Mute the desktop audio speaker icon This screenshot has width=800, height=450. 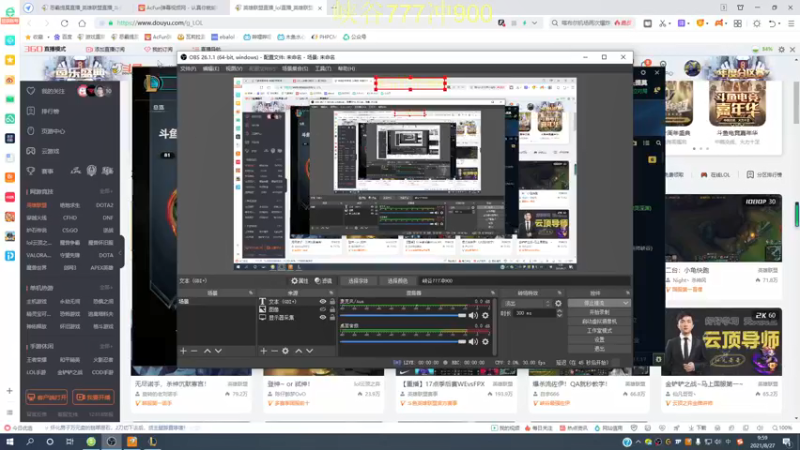[473, 342]
